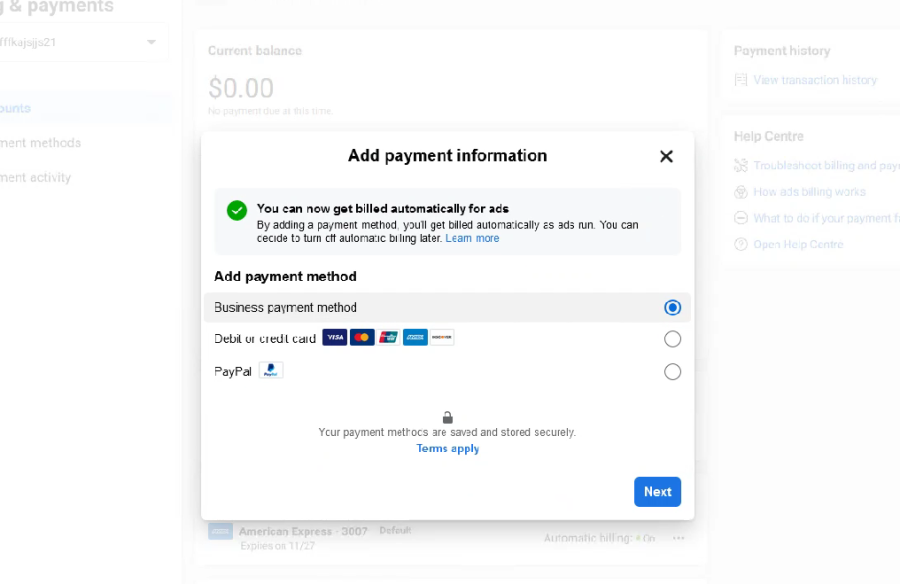Select Debit or credit card option
The width and height of the screenshot is (900, 584).
click(672, 339)
